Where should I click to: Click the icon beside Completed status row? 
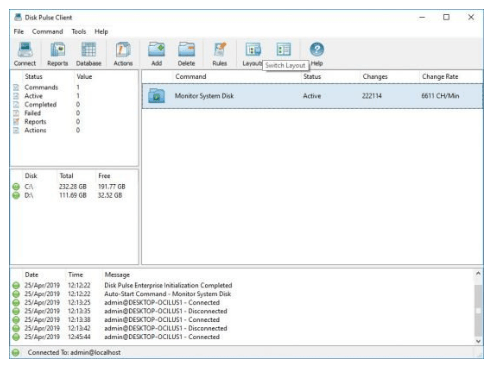click(x=16, y=105)
